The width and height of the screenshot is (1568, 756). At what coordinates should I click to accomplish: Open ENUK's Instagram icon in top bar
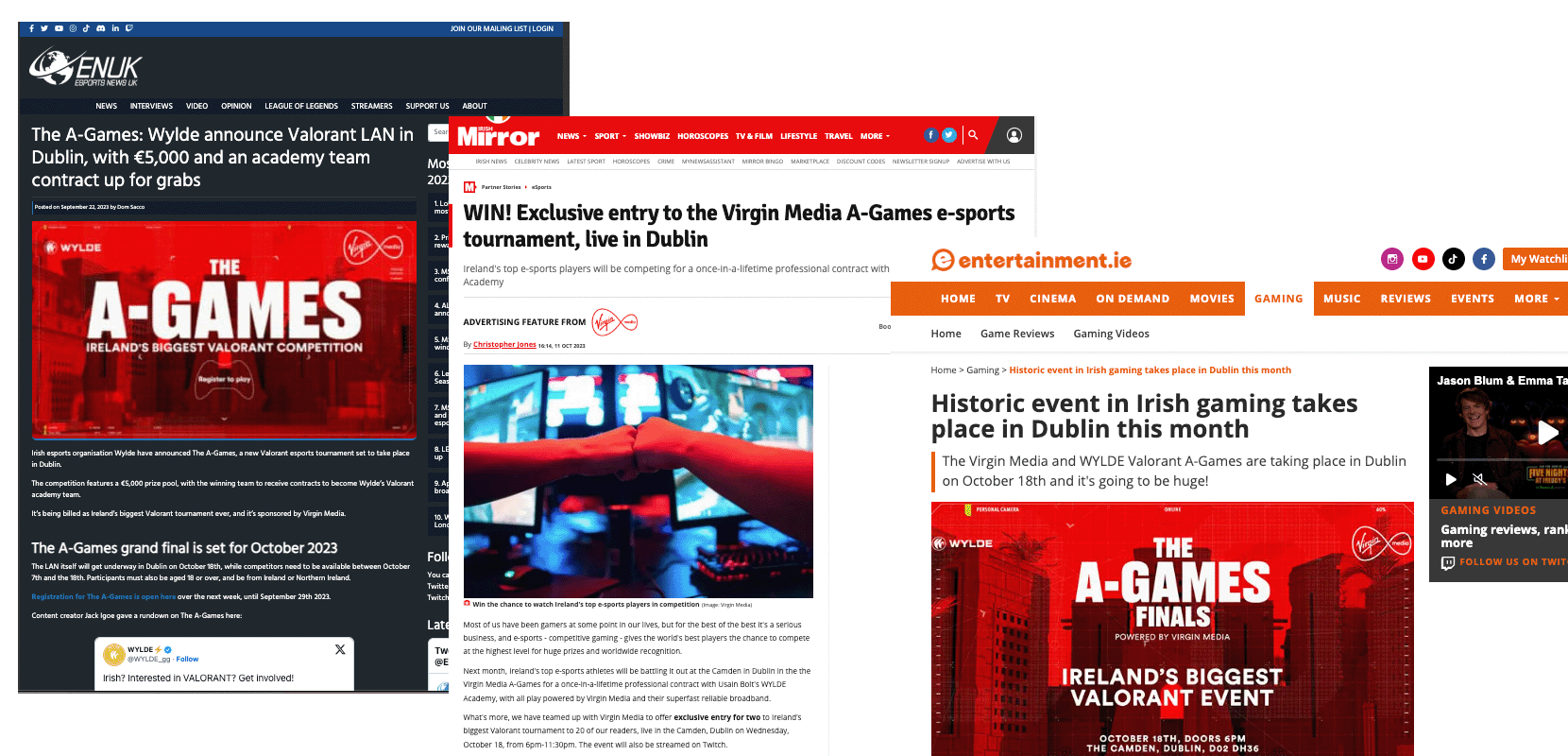(73, 28)
